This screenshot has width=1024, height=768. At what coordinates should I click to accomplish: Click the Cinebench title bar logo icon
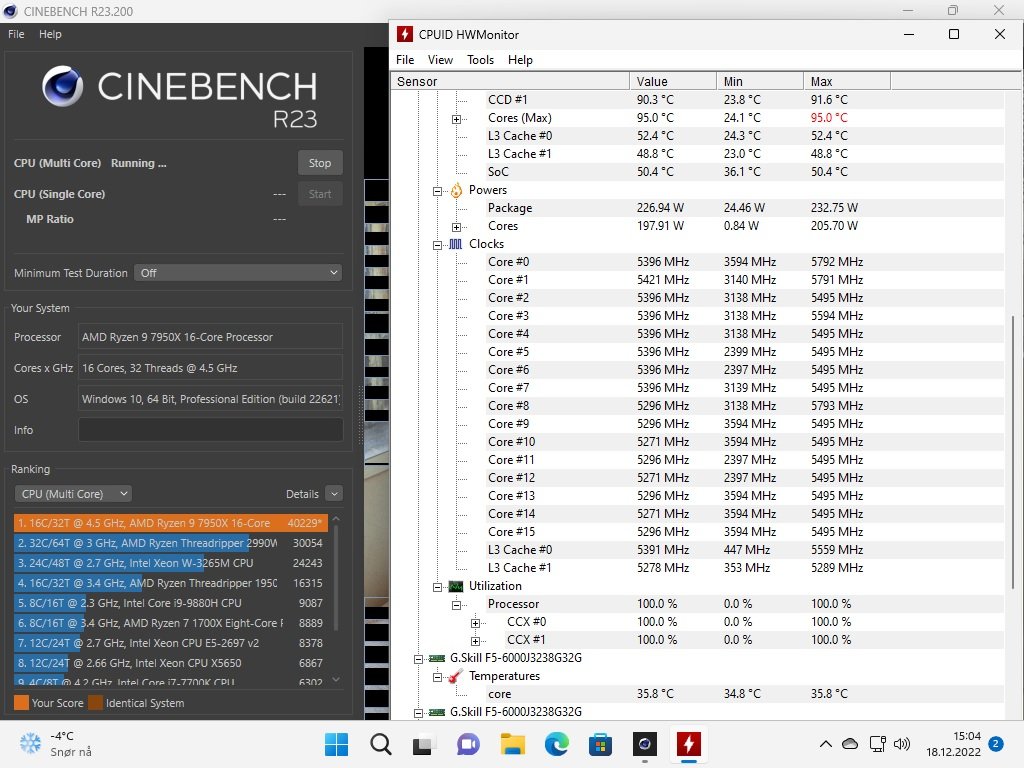pyautogui.click(x=10, y=11)
